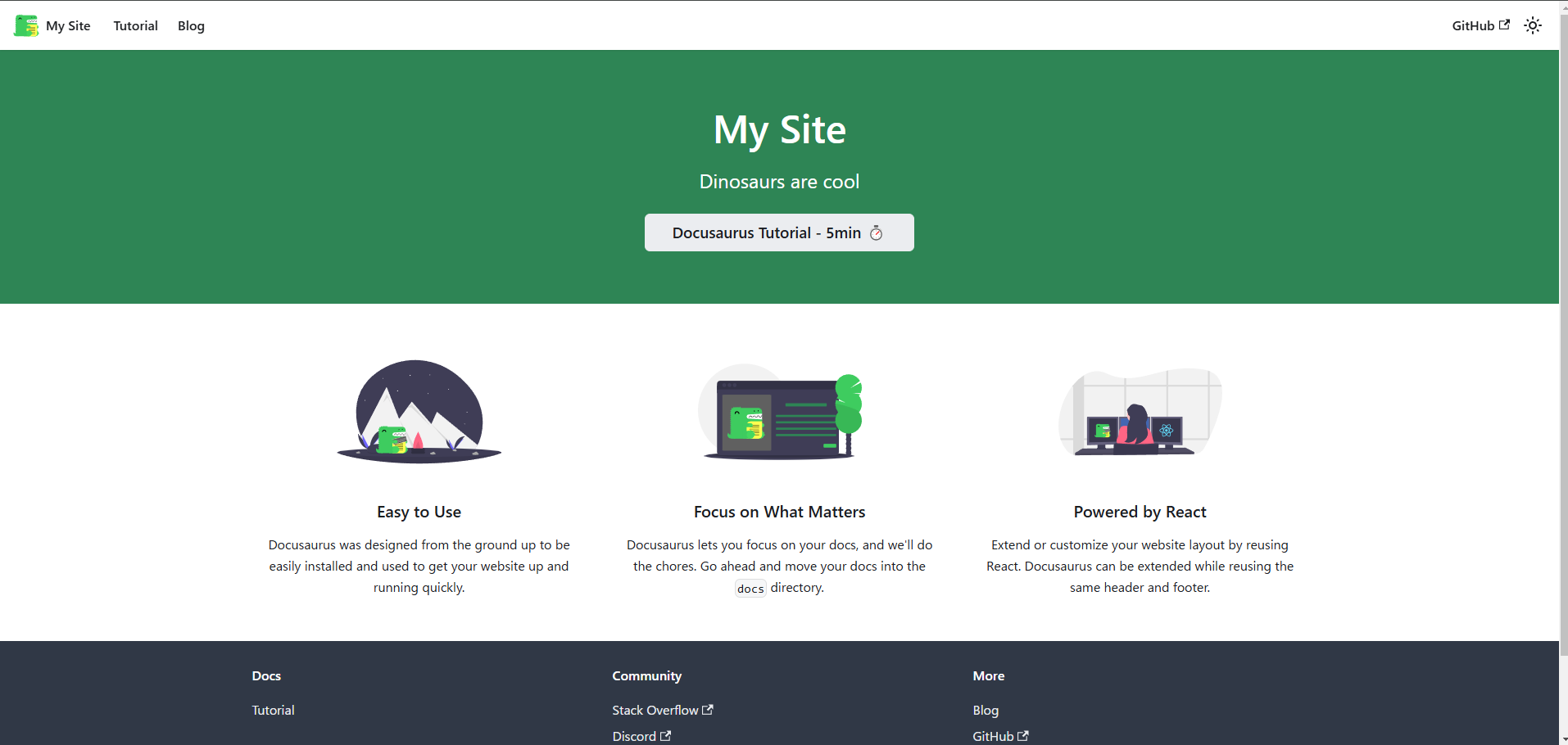Click the Easy to Use dinosaur illustration

tap(418, 412)
